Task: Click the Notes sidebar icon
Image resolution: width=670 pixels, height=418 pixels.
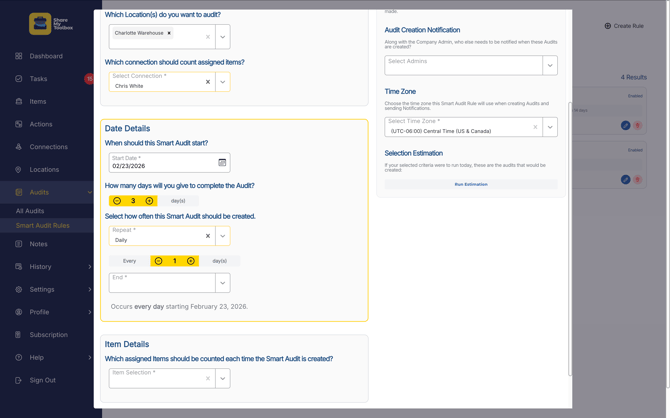Action: click(x=18, y=244)
